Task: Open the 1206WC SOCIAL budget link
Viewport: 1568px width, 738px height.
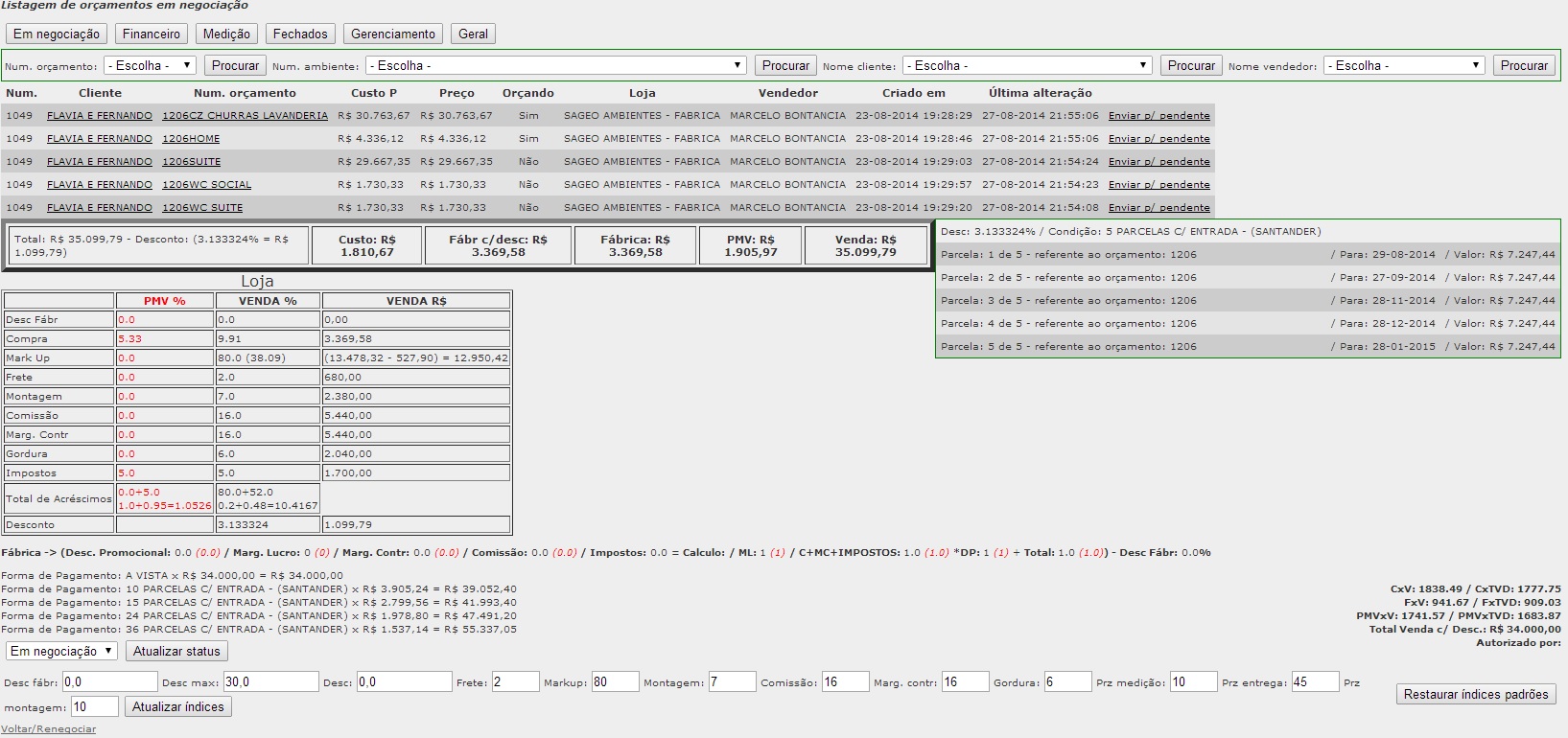Action: pyautogui.click(x=206, y=184)
